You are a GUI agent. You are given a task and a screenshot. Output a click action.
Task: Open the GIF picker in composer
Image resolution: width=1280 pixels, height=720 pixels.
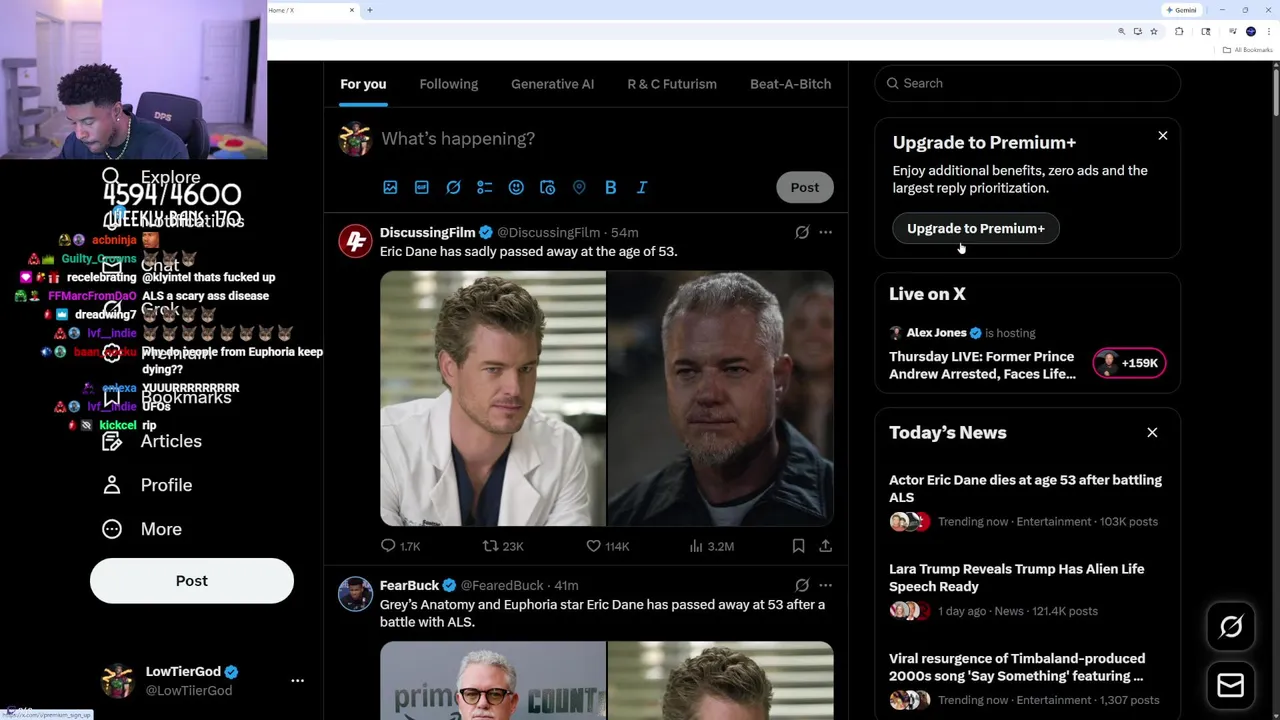422,187
